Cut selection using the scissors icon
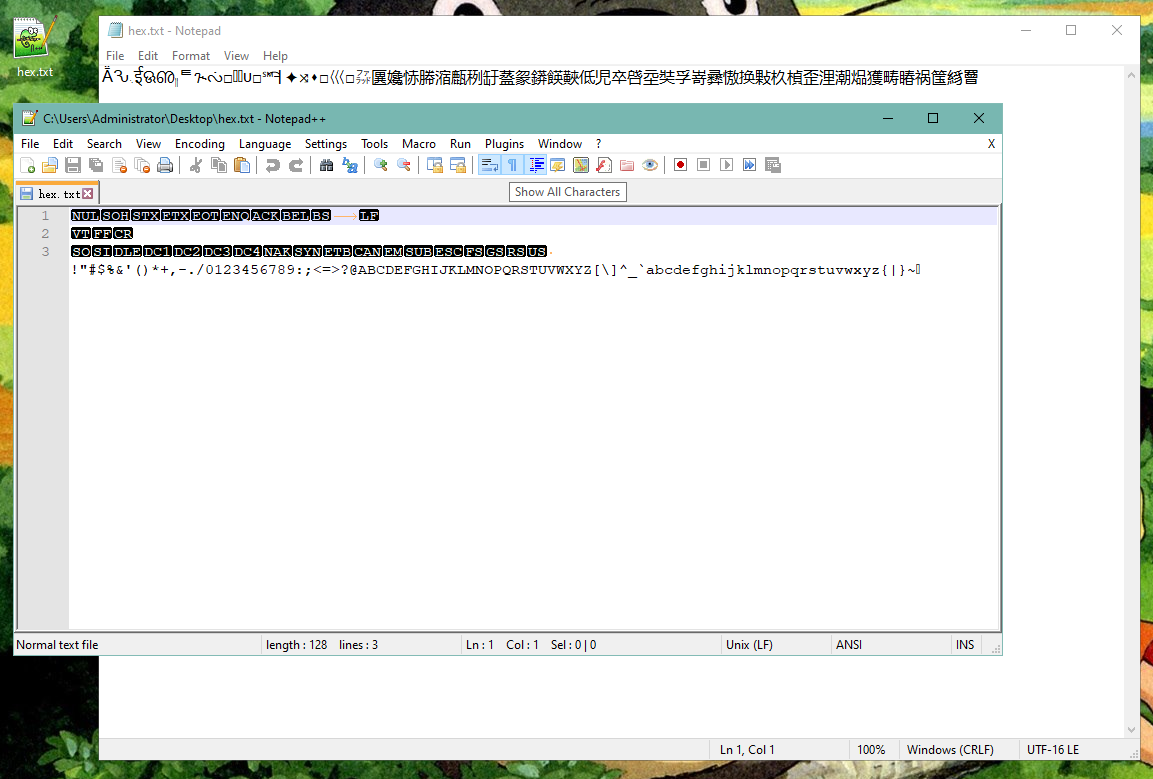 coord(196,165)
